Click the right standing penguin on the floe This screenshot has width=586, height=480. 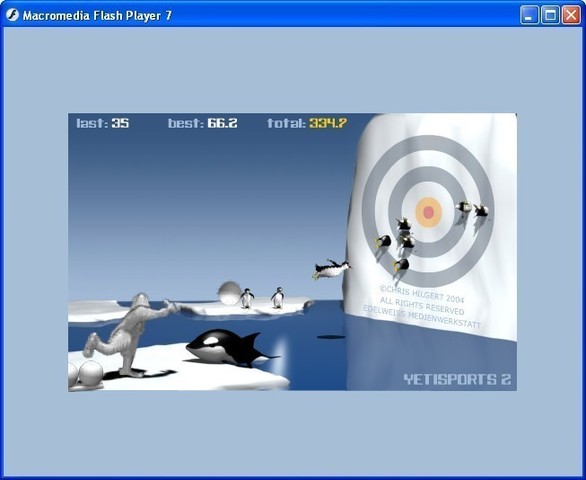pyautogui.click(x=277, y=298)
